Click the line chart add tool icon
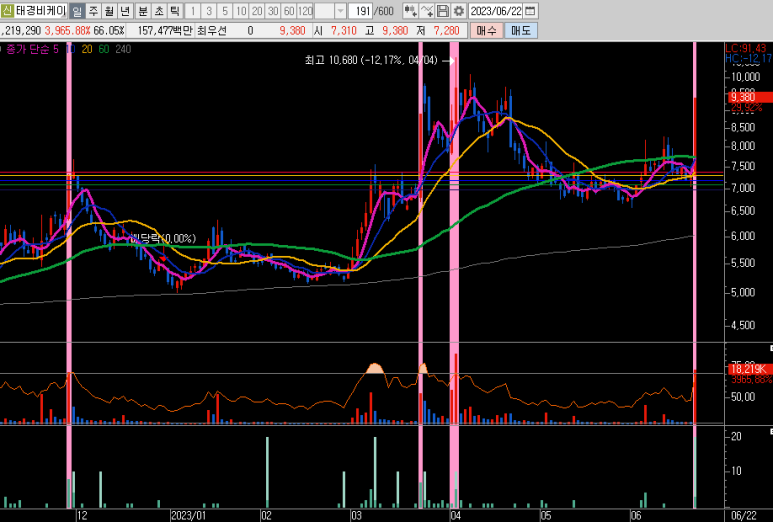Viewport: 773px width, 522px height. pyautogui.click(x=427, y=10)
